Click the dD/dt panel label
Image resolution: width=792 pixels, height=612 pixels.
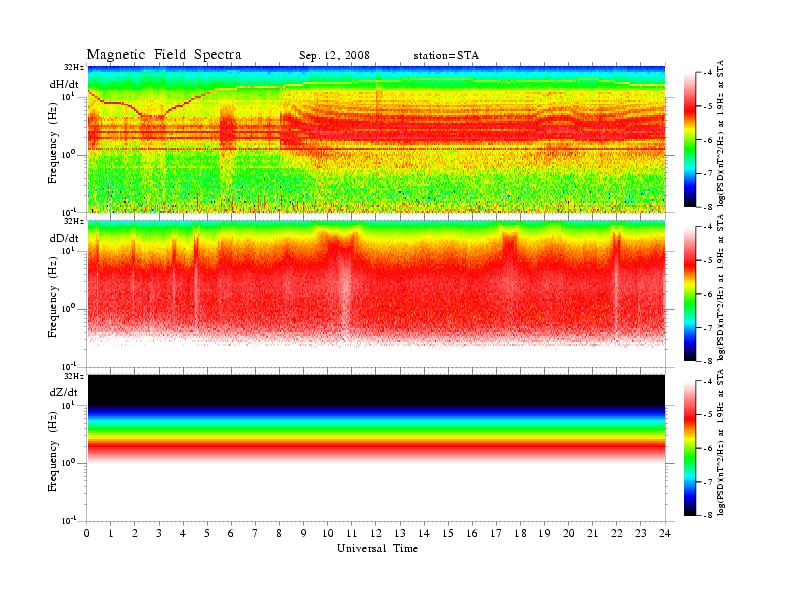(64, 238)
